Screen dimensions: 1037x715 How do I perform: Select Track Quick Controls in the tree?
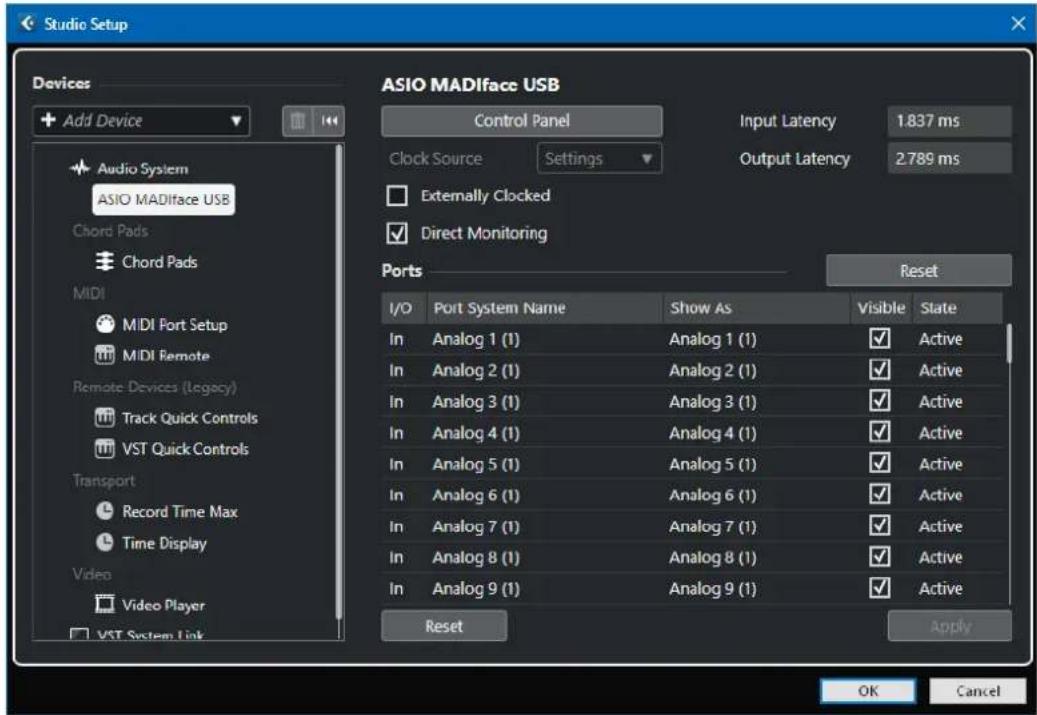190,418
